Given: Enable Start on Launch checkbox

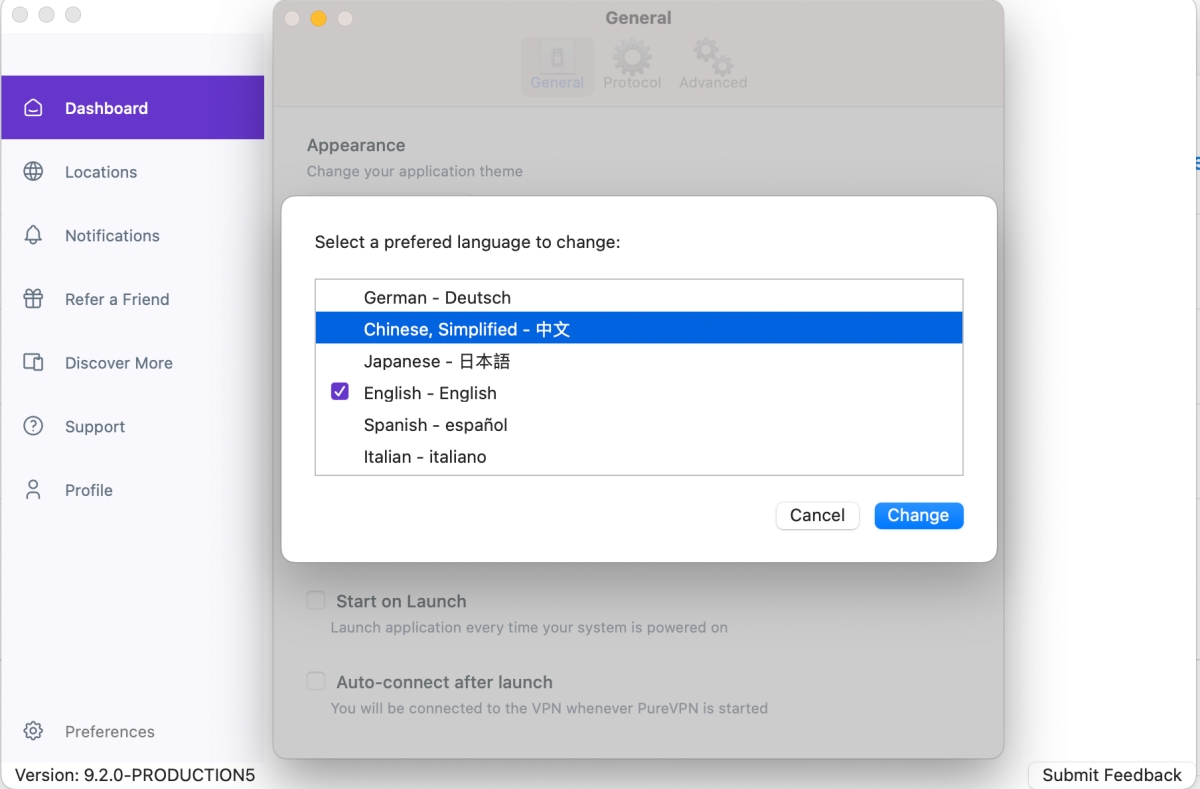Looking at the screenshot, I should [x=316, y=600].
